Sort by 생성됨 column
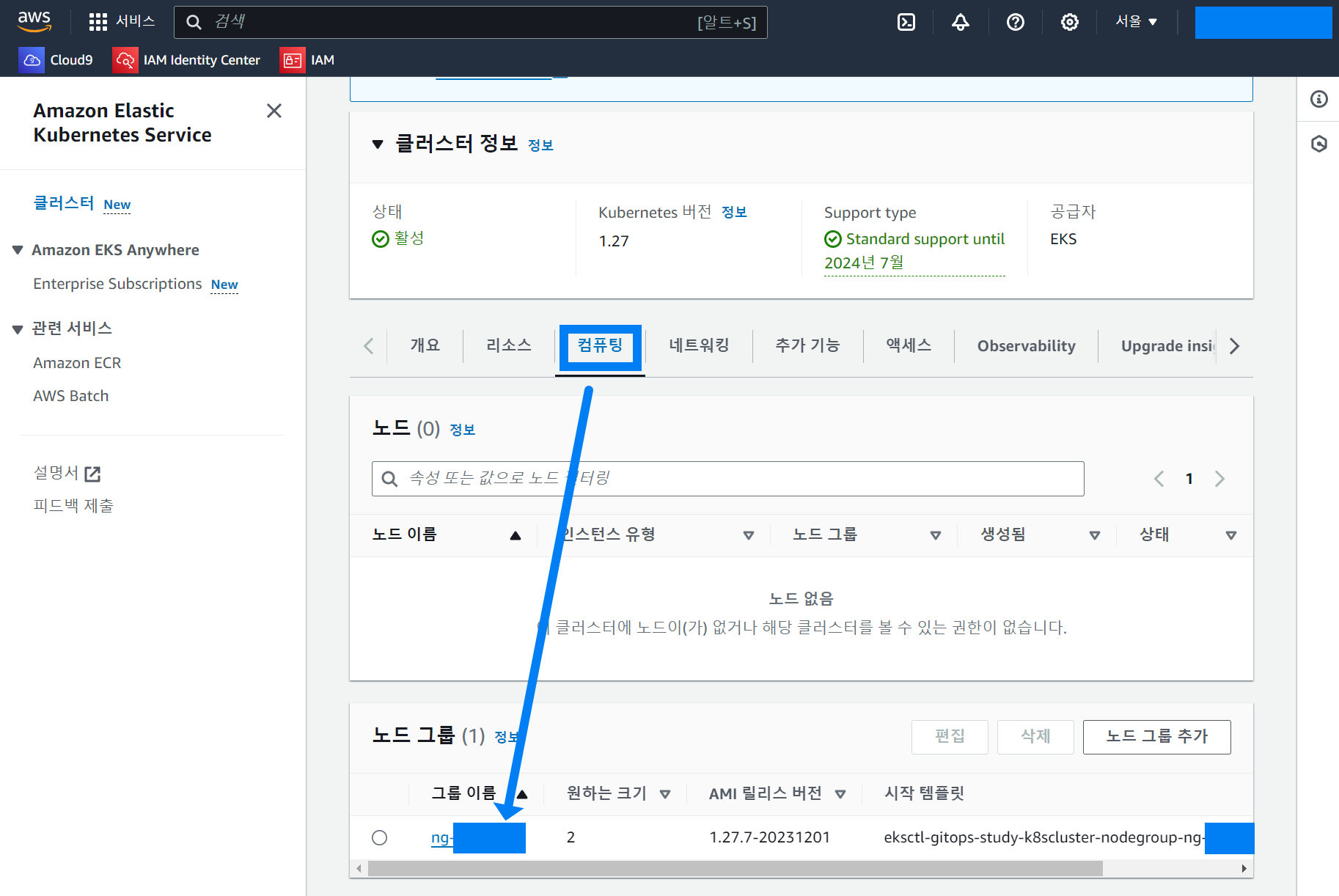This screenshot has height=896, width=1339. pos(1095,535)
